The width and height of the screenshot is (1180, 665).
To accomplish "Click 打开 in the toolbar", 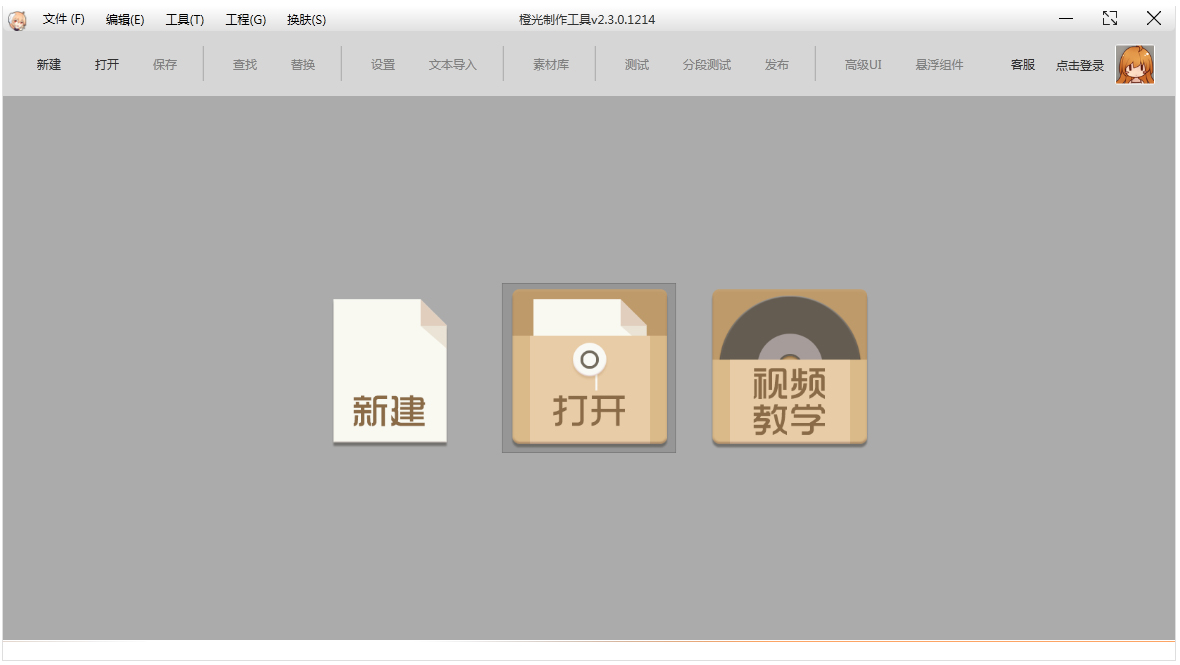I will click(107, 65).
